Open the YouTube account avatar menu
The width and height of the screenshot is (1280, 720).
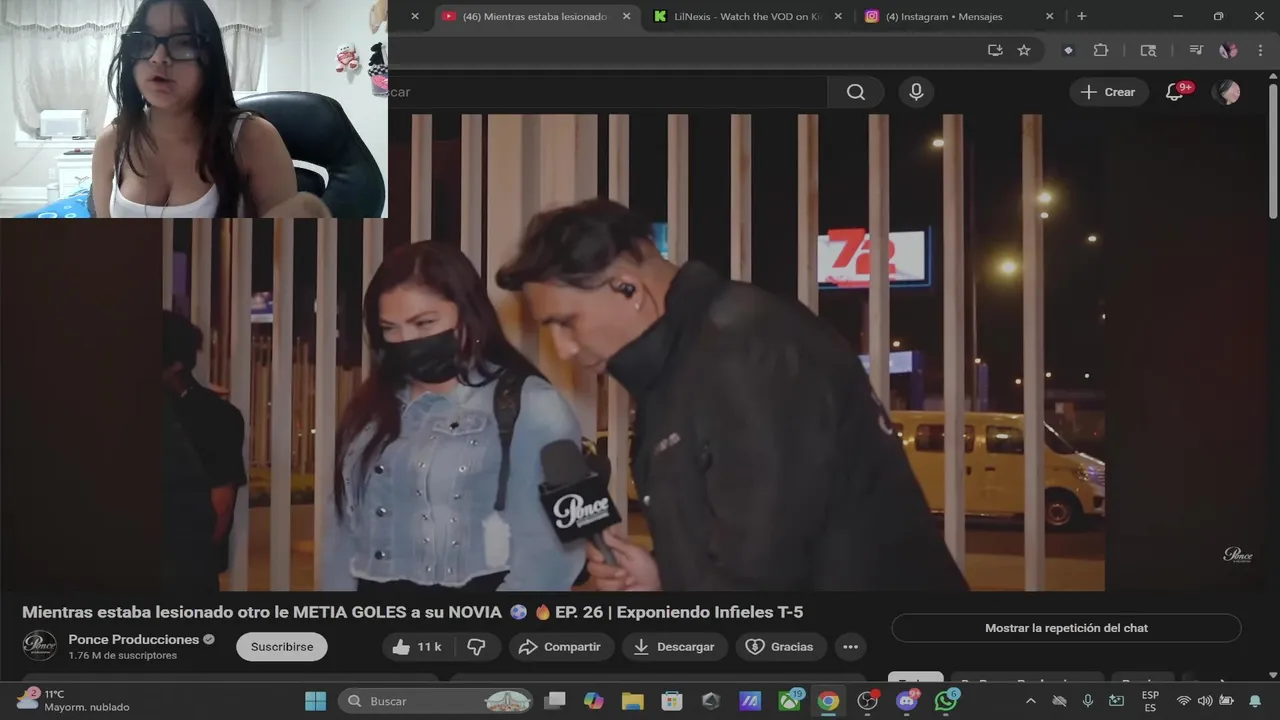(1226, 92)
